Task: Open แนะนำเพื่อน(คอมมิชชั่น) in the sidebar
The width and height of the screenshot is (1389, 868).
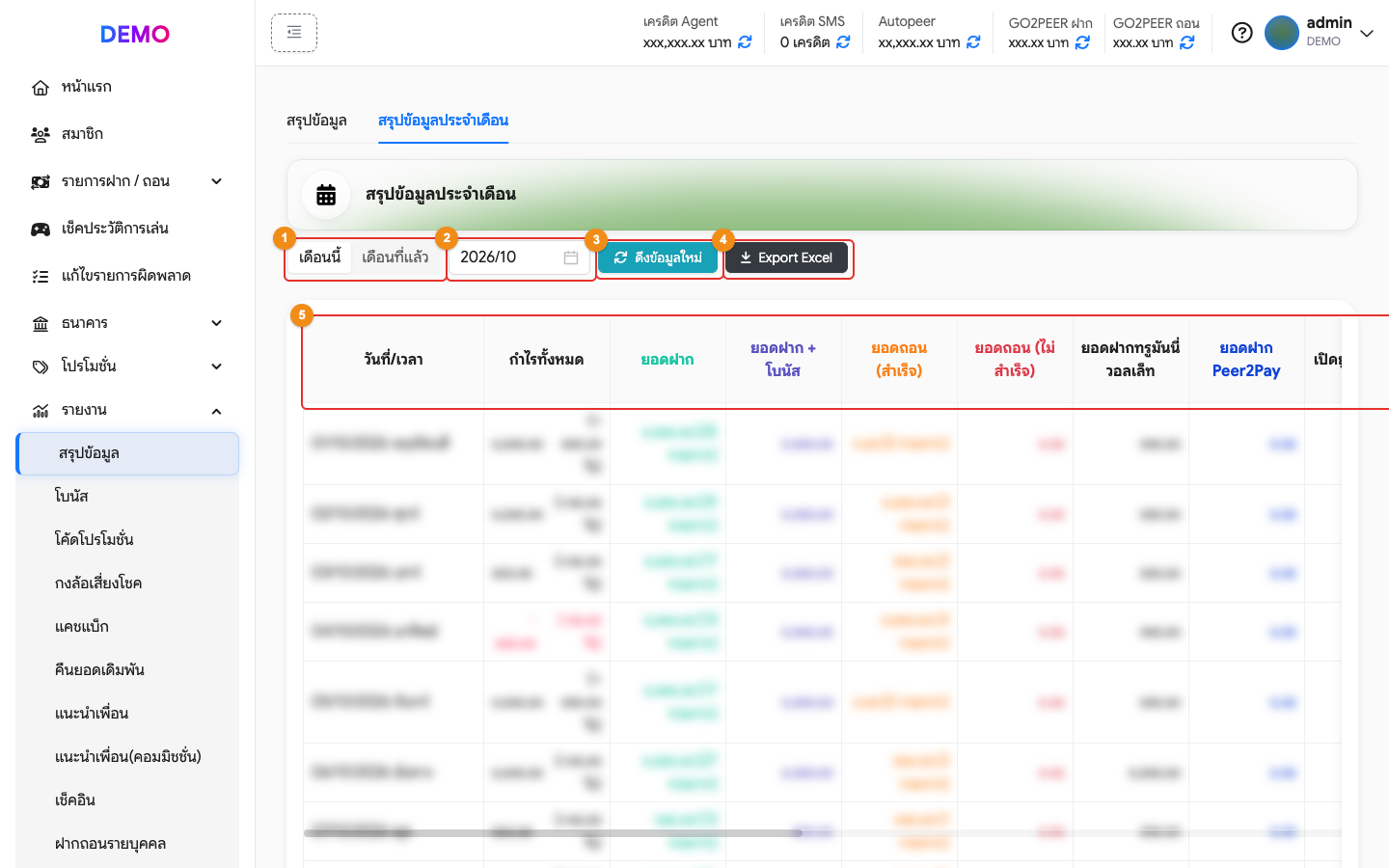Action: coord(127,756)
